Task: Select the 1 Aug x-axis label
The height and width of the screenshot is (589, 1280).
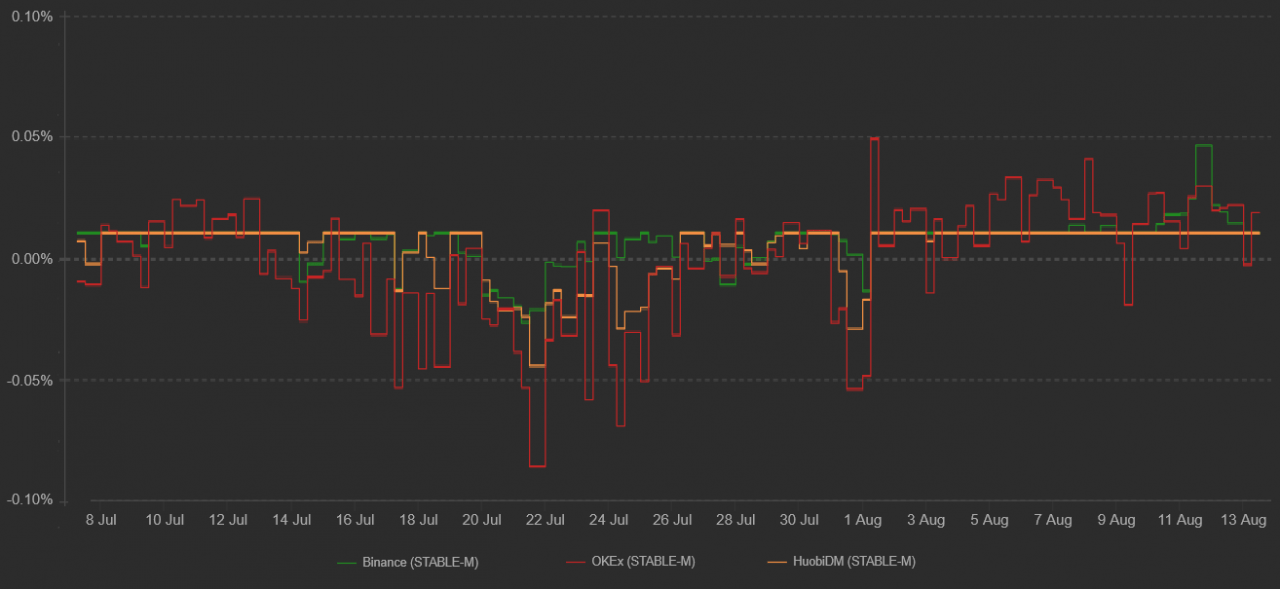Action: point(862,520)
